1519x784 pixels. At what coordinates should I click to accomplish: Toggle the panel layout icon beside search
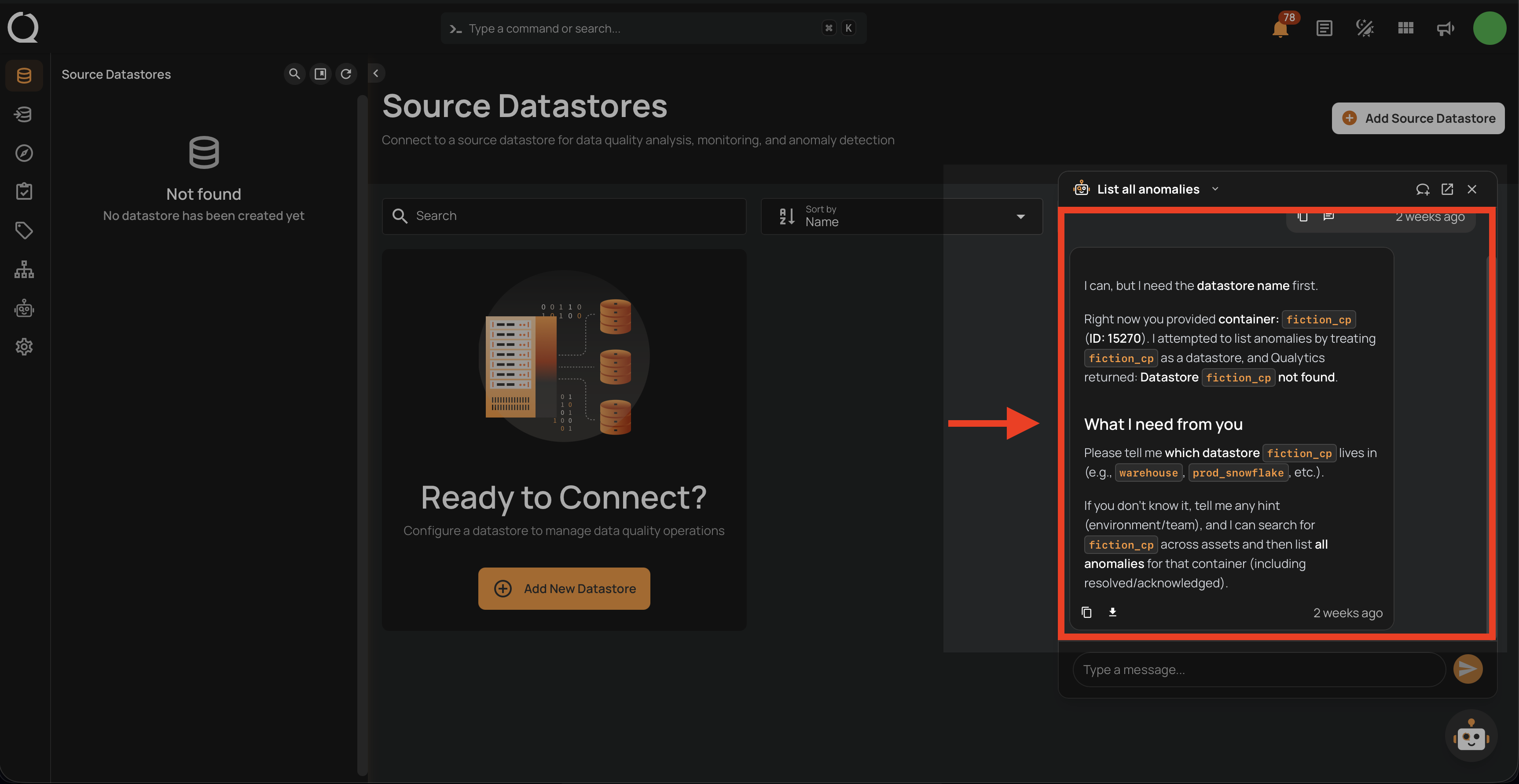(320, 73)
